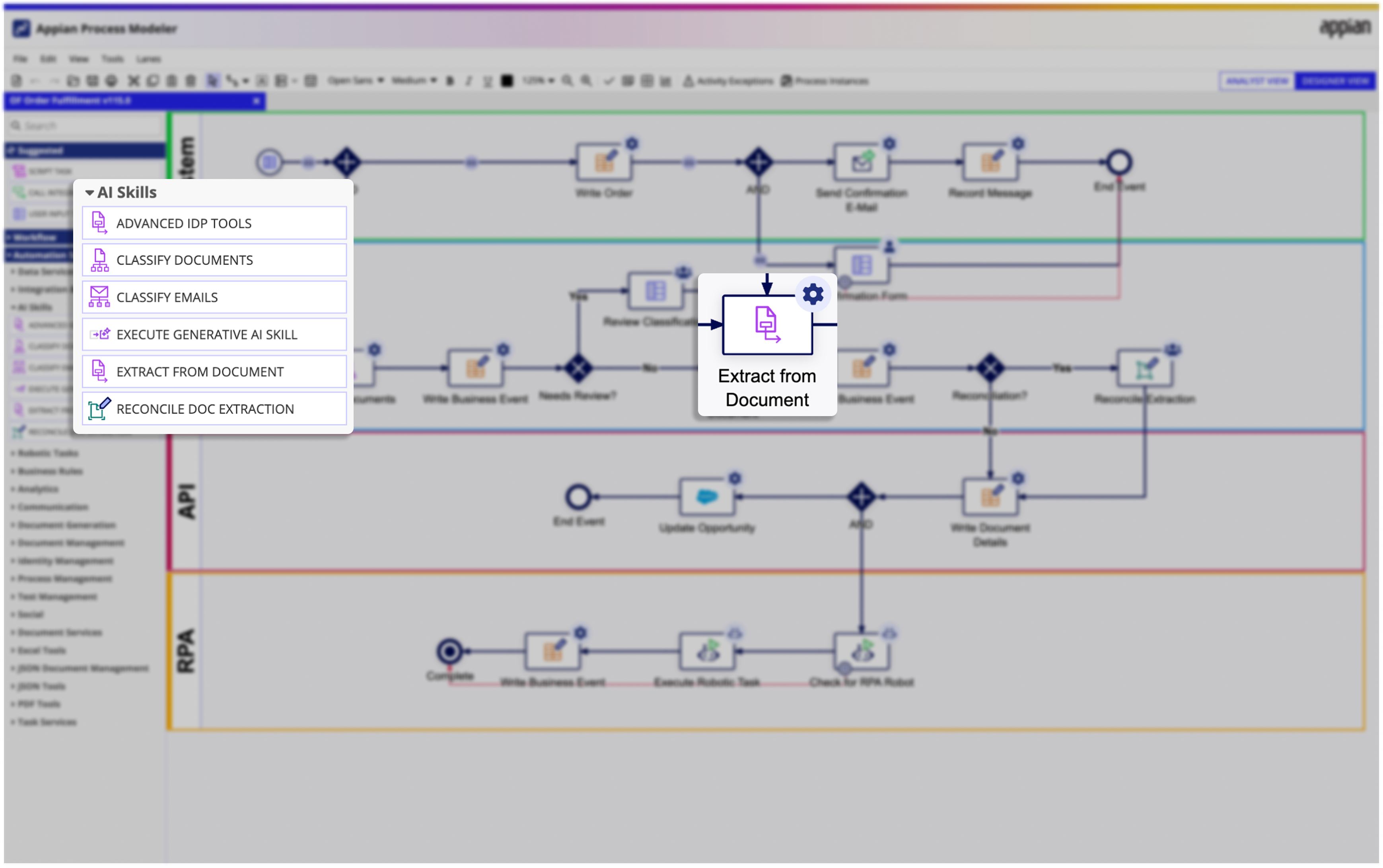Screen dimensions: 1383x868
Task: Open the Lanes menu
Action: (x=149, y=58)
